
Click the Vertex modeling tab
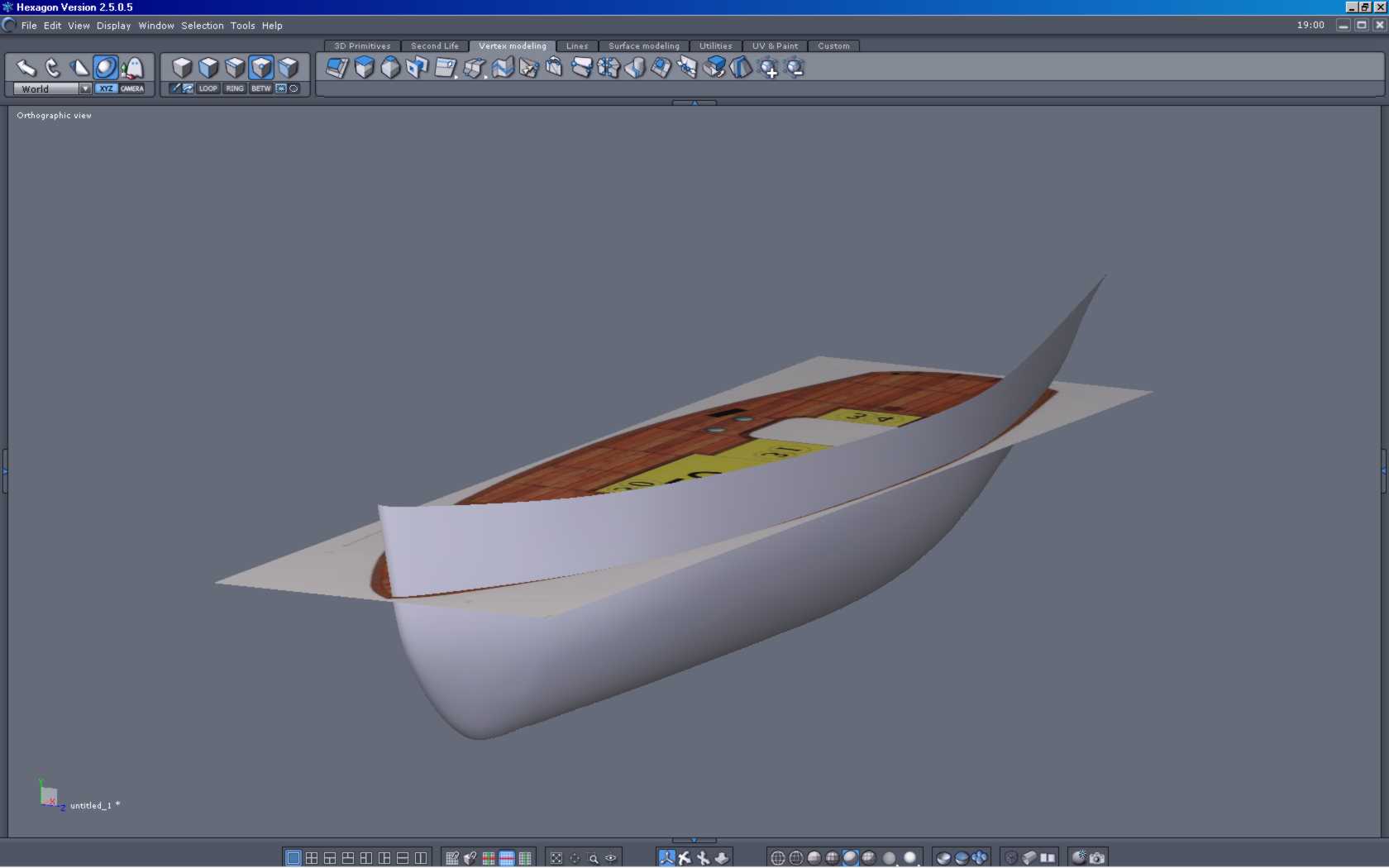[513, 46]
